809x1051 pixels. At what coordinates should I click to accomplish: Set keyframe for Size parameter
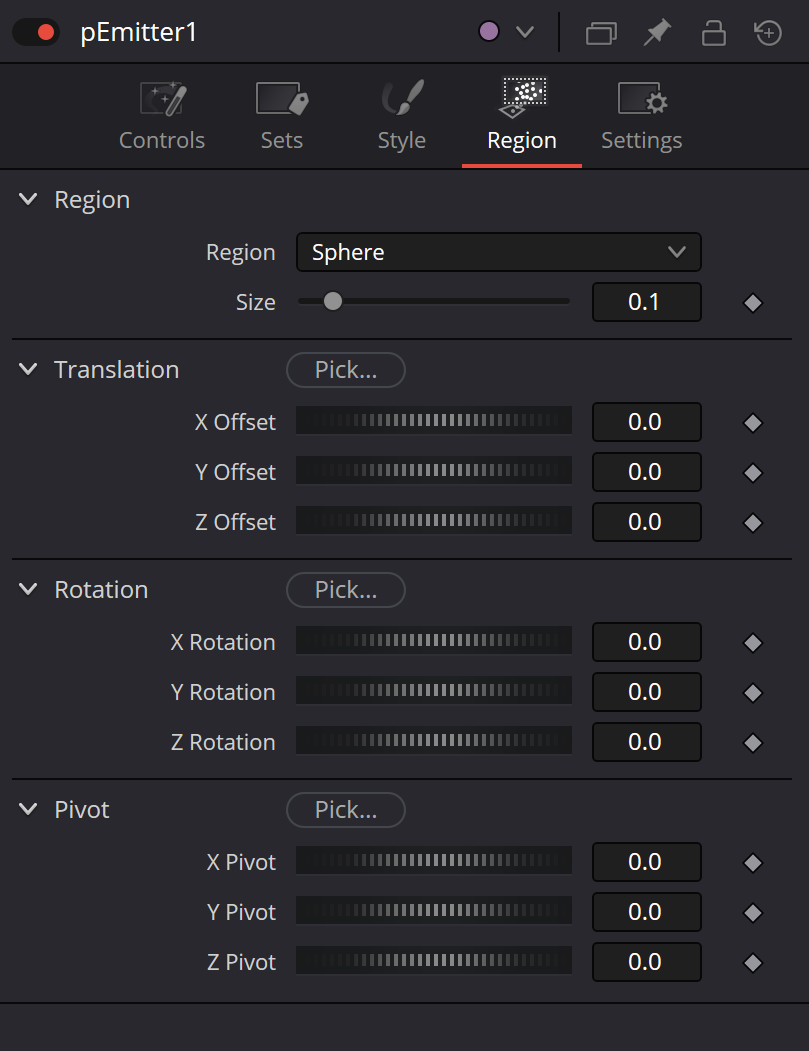pyautogui.click(x=753, y=303)
